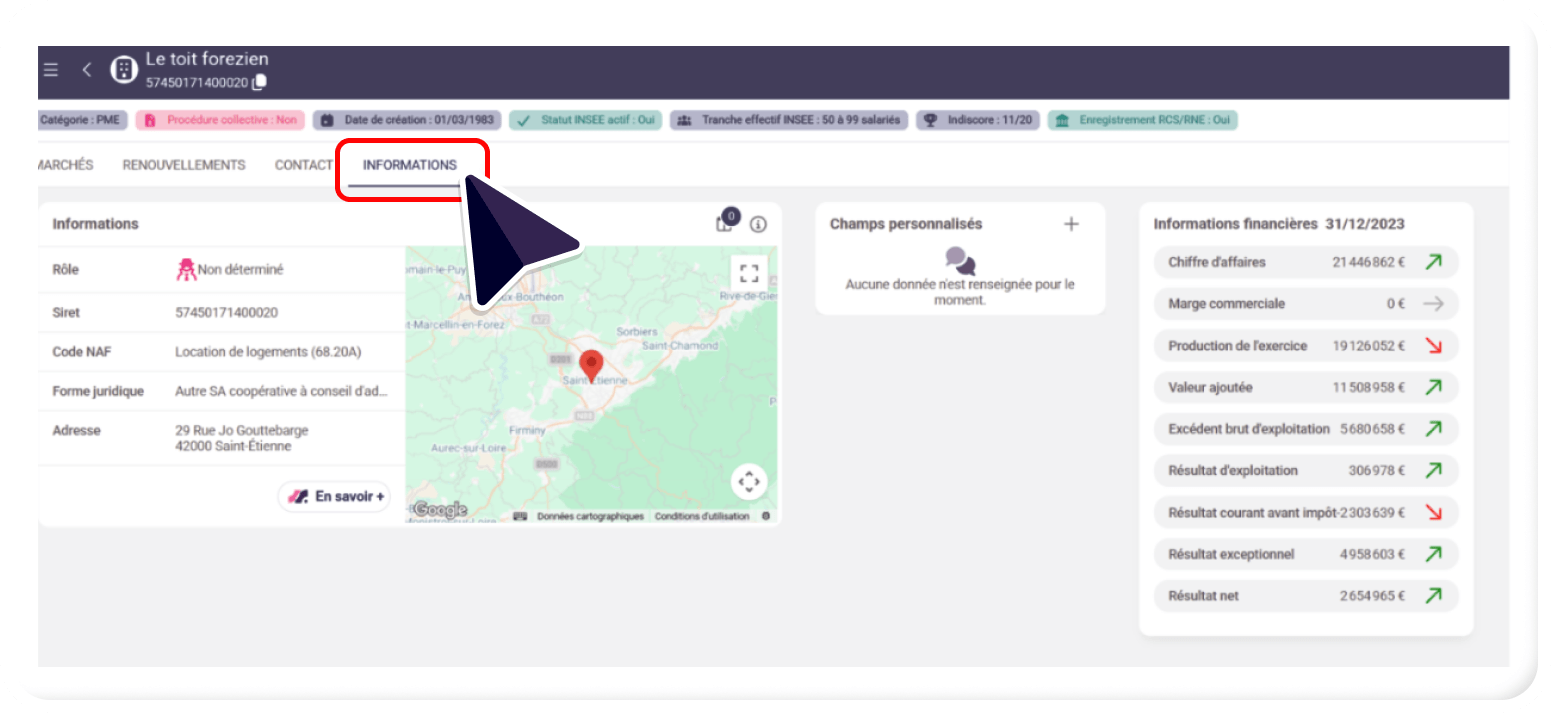This screenshot has width=1551, height=713.
Task: Click the 'Procédure collective : Non' tag
Action: click(221, 120)
